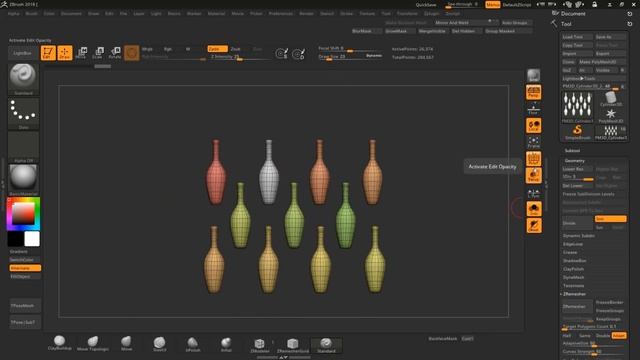Toggle the Transp transparency button

pyautogui.click(x=533, y=175)
